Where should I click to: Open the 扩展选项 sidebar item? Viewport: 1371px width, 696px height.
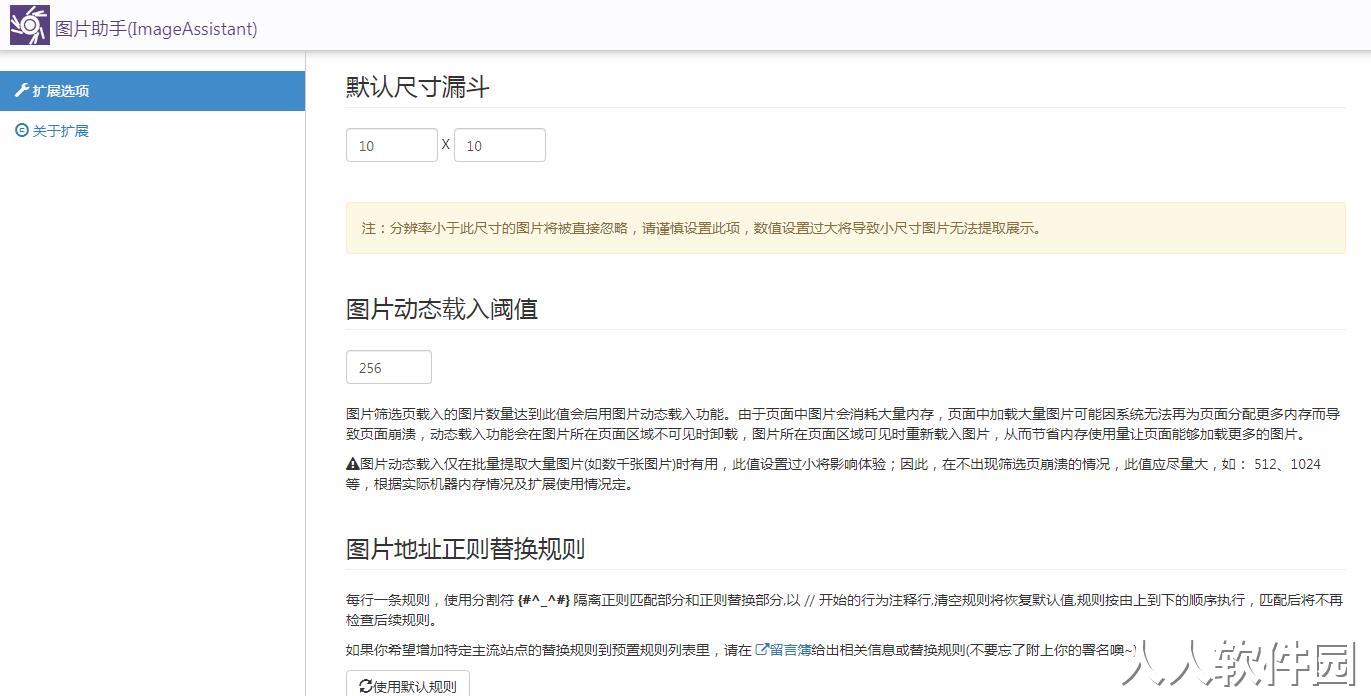[x=152, y=91]
